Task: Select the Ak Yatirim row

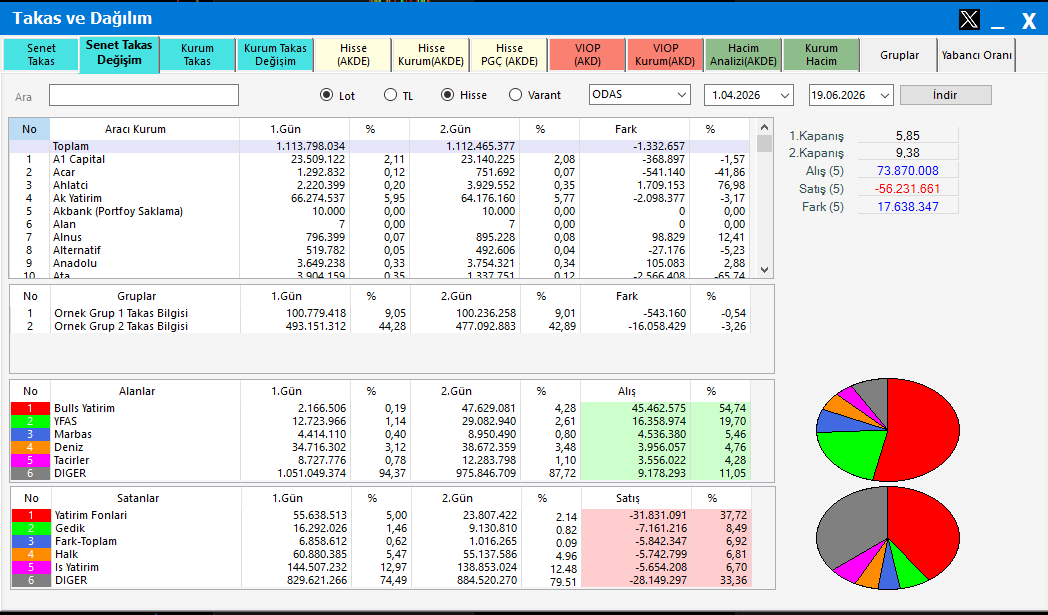Action: [379, 198]
